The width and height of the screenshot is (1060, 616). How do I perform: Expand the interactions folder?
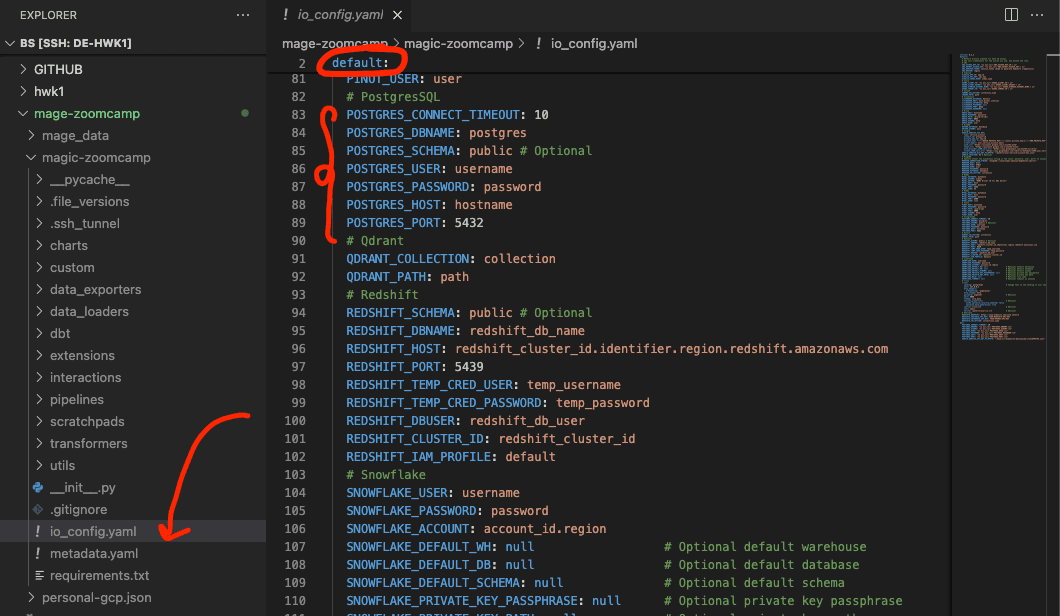pyautogui.click(x=39, y=377)
